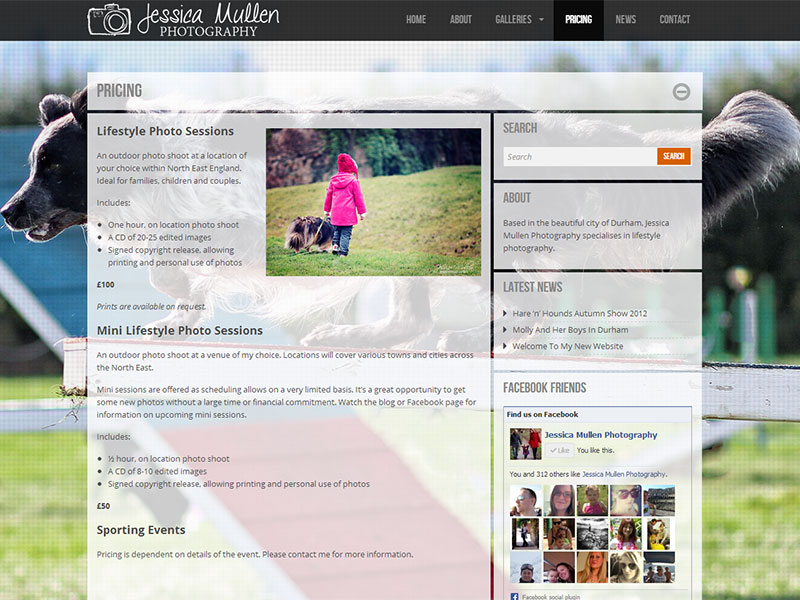This screenshot has height=600, width=800.
Task: Open the Contact page from navigation
Action: [675, 18]
